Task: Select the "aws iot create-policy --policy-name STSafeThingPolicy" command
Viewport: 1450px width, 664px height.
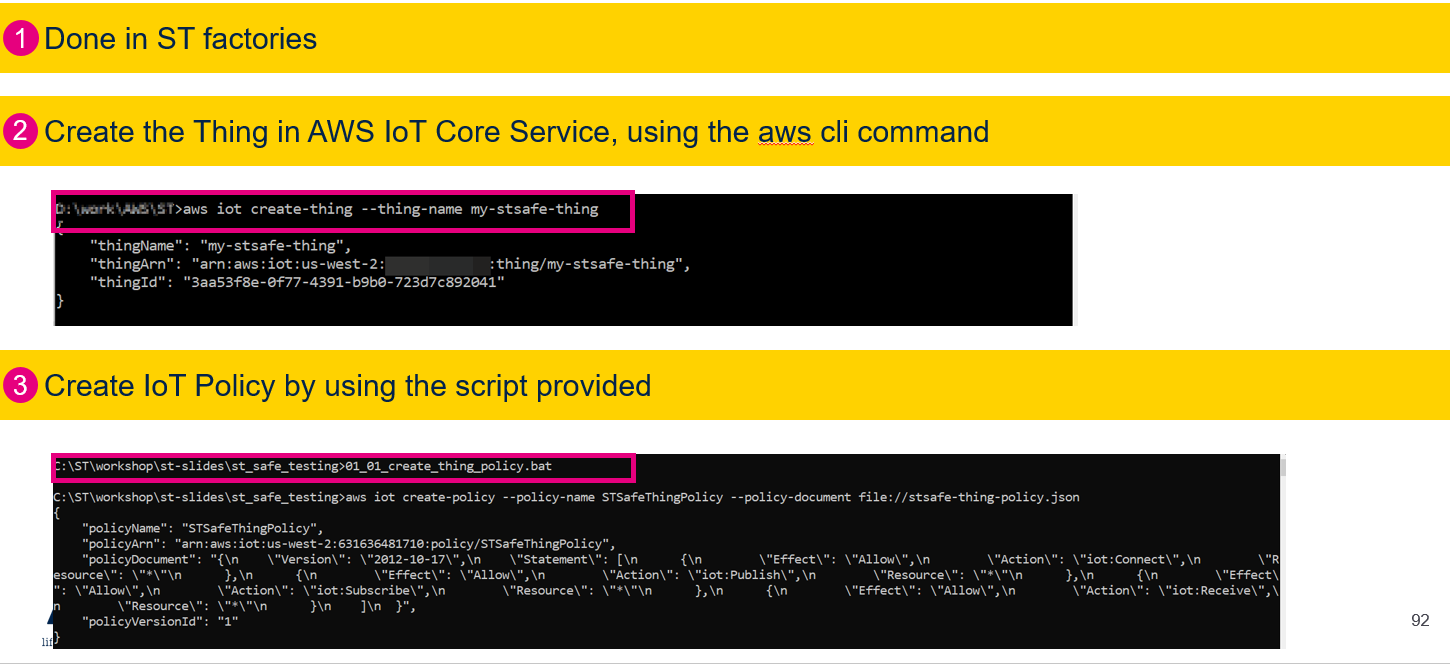Action: pyautogui.click(x=533, y=497)
